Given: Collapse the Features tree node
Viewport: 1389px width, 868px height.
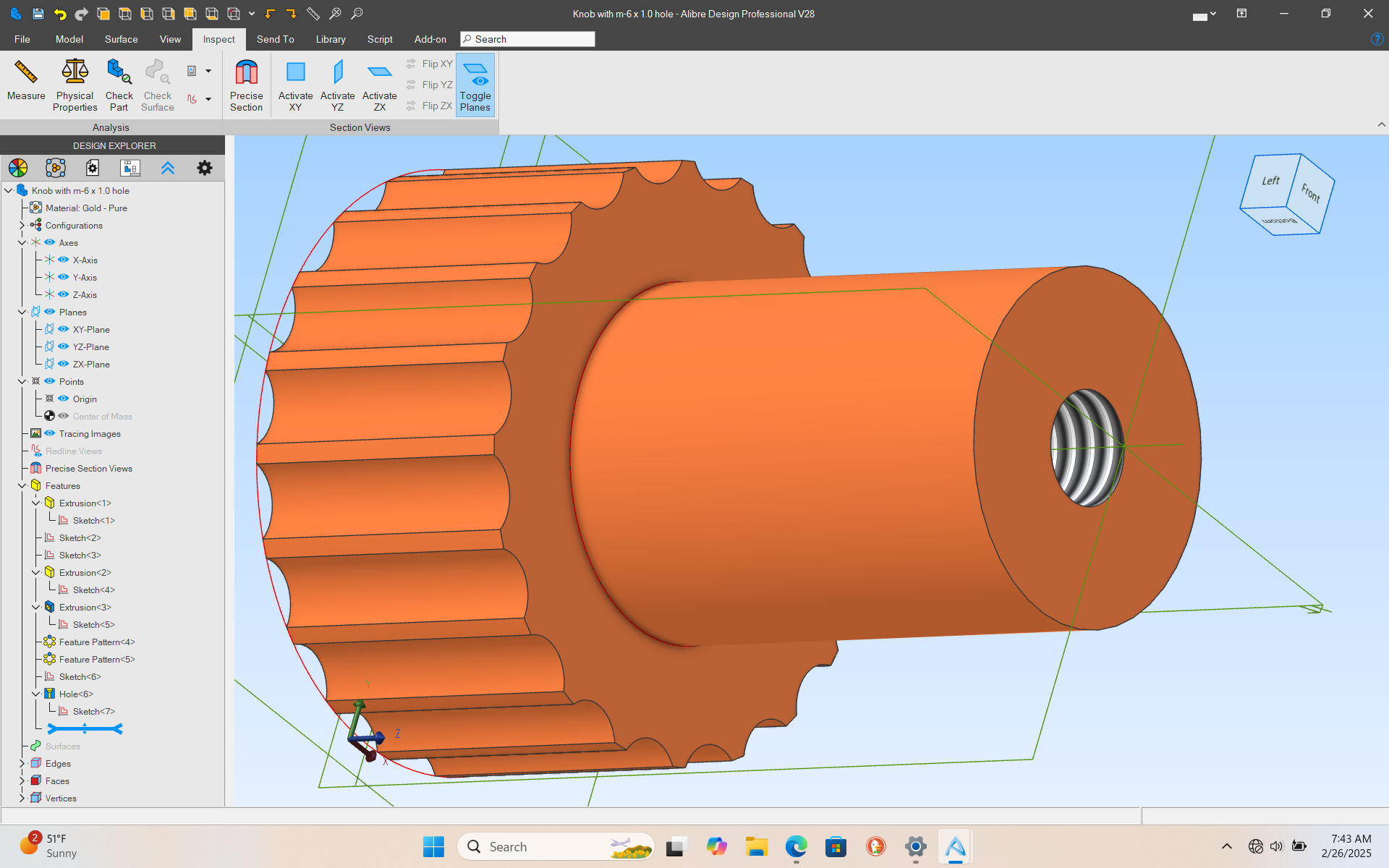Looking at the screenshot, I should click(x=22, y=486).
